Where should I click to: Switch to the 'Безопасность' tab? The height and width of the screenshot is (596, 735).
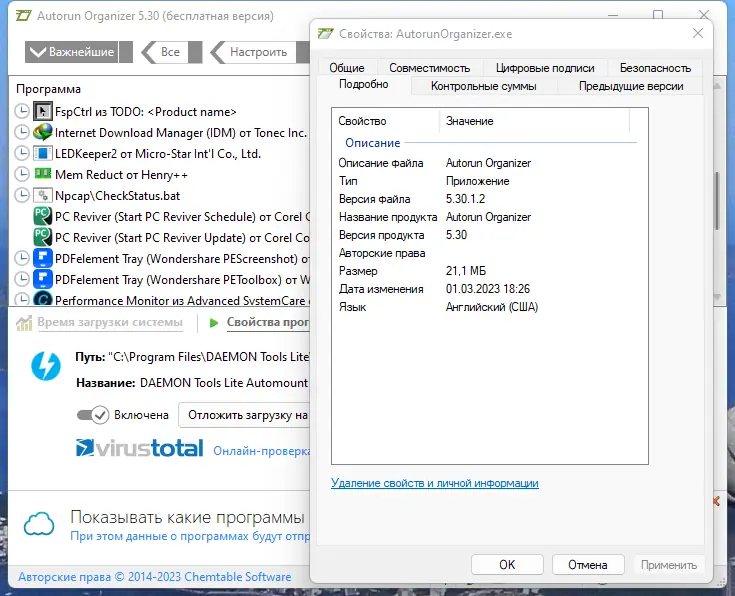click(x=655, y=68)
